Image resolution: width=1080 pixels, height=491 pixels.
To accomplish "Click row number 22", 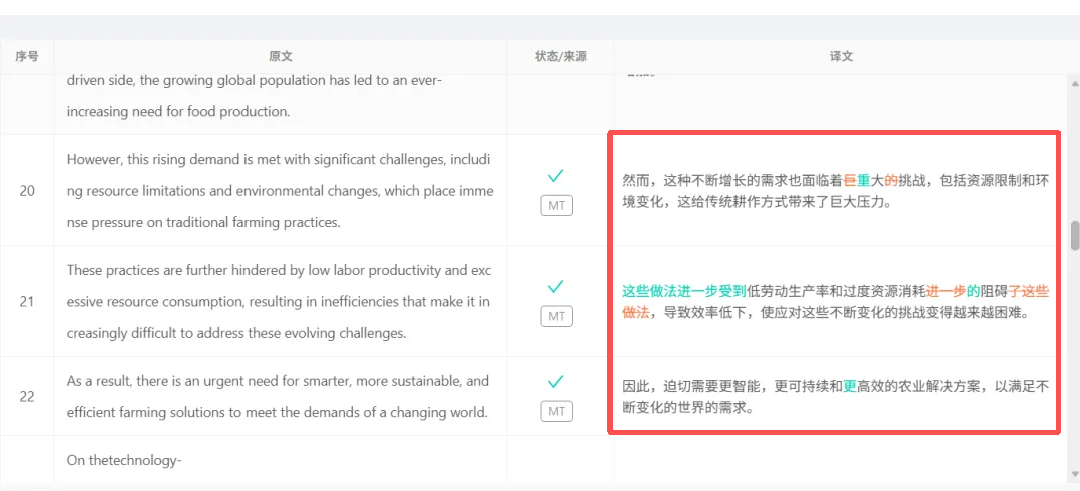I will (27, 396).
